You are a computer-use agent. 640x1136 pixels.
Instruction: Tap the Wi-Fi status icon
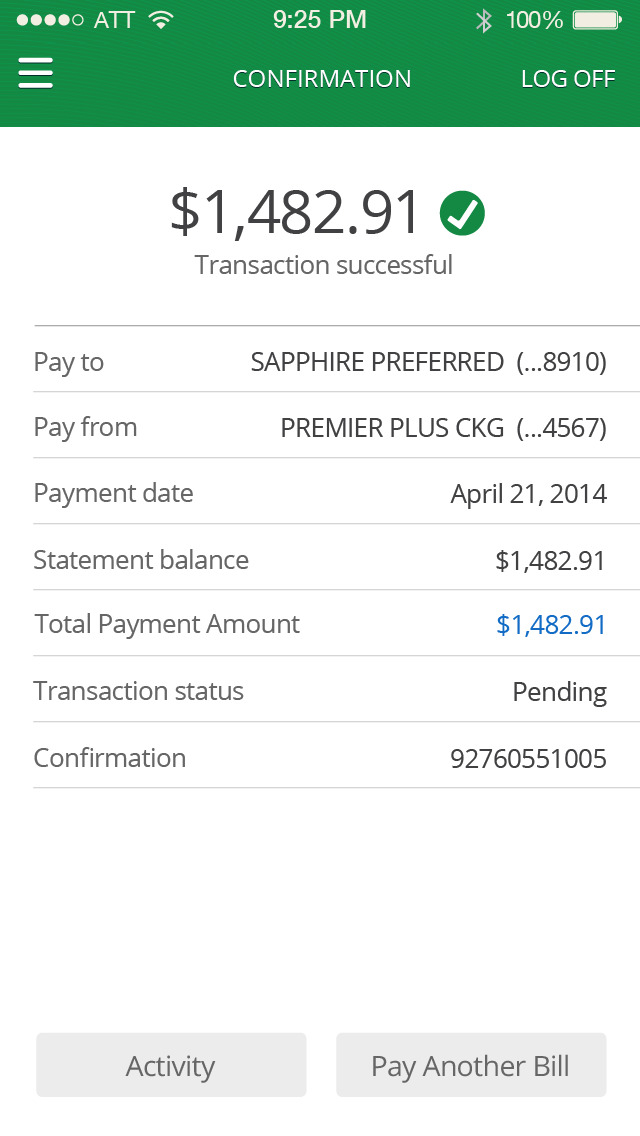coord(160,20)
